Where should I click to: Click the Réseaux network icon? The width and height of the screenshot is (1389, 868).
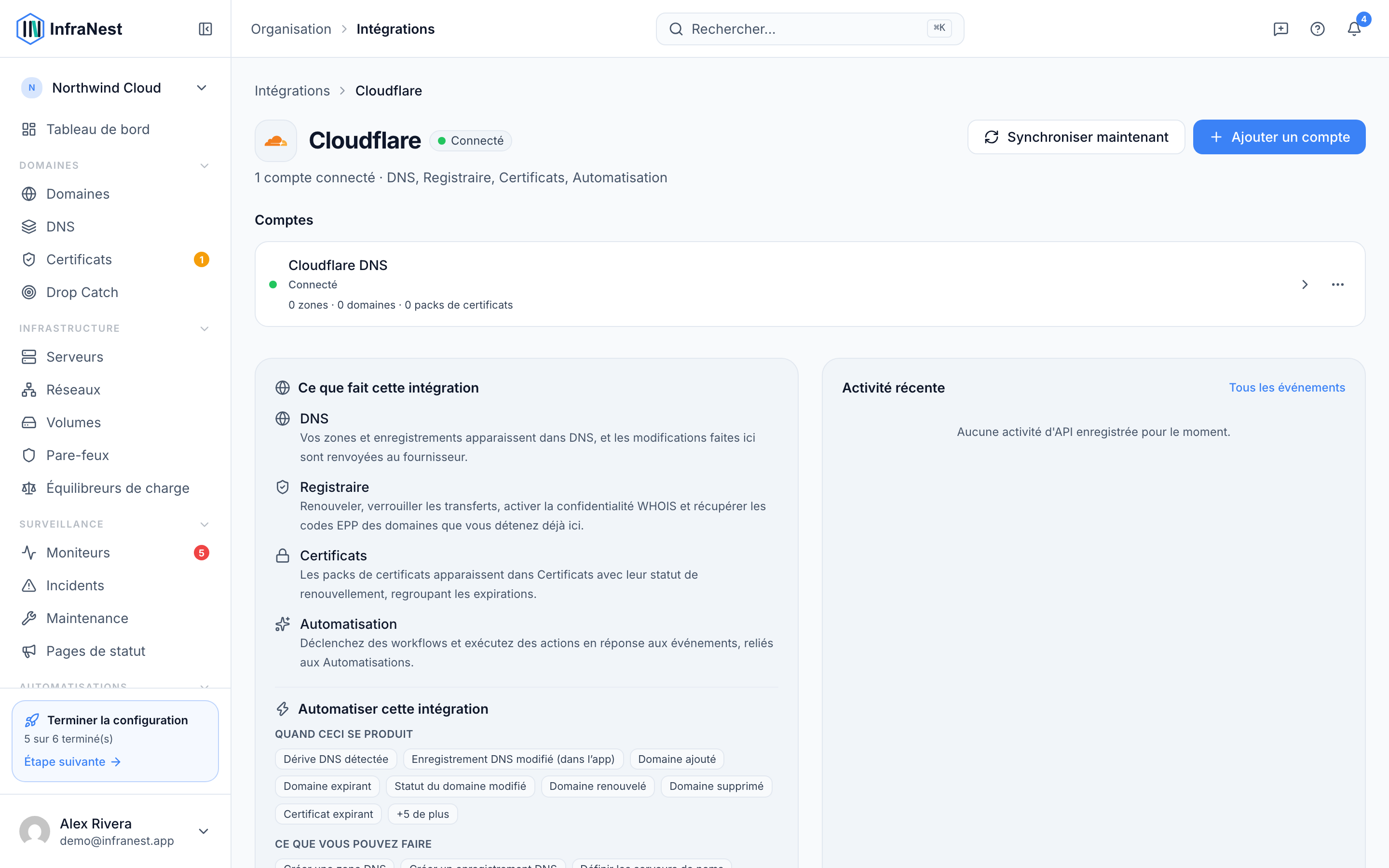click(29, 390)
